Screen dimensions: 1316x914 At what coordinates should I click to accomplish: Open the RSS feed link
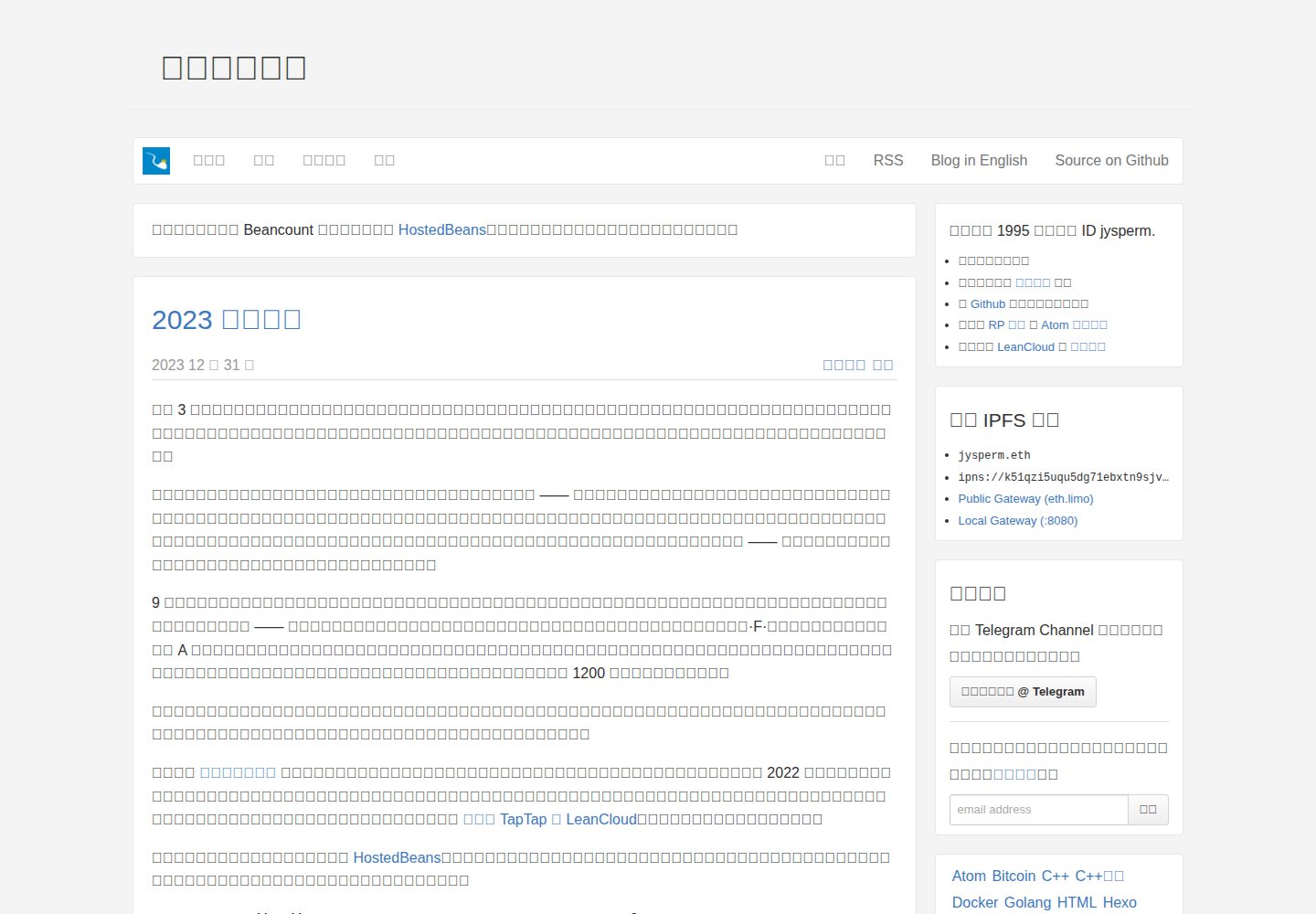click(888, 161)
